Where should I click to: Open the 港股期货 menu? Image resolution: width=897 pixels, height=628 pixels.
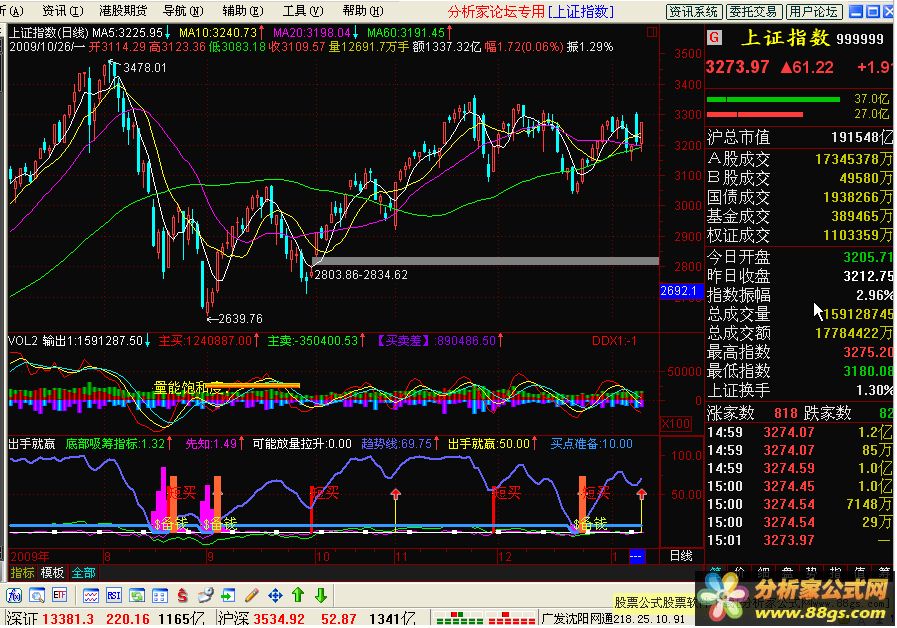(122, 11)
